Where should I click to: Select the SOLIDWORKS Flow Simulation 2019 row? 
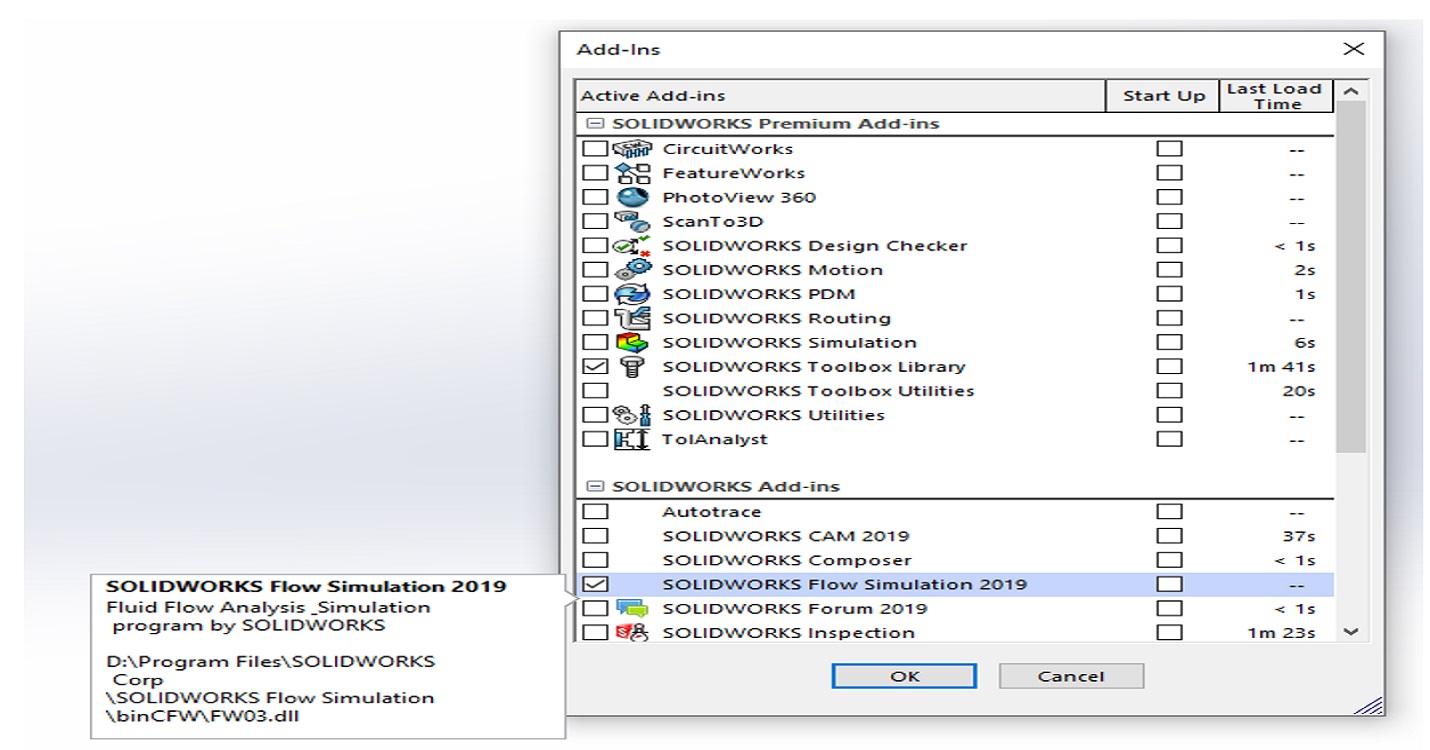point(955,584)
